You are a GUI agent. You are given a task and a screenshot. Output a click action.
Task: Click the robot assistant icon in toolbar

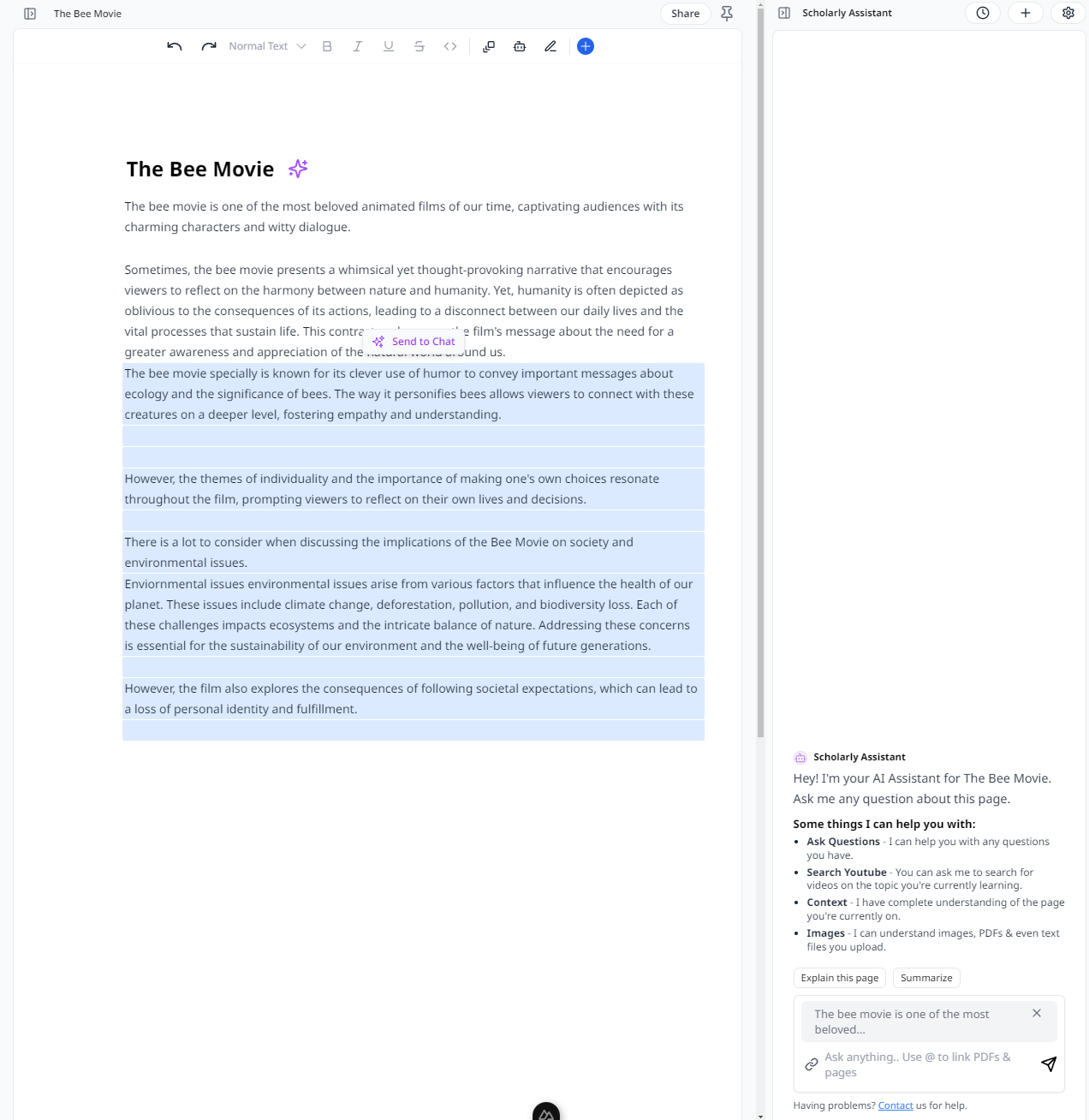[520, 46]
